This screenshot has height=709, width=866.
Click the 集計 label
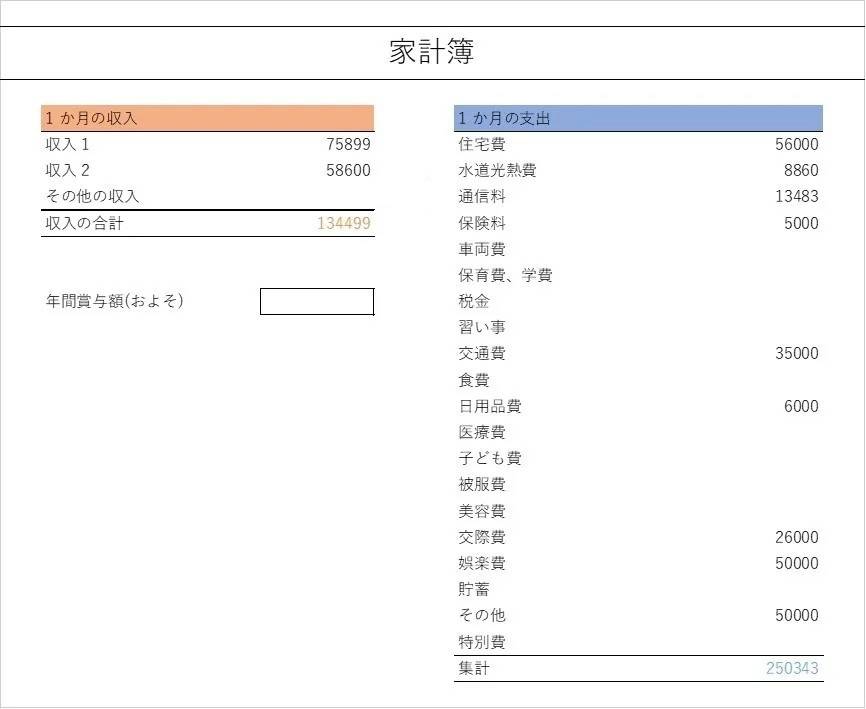pyautogui.click(x=474, y=669)
